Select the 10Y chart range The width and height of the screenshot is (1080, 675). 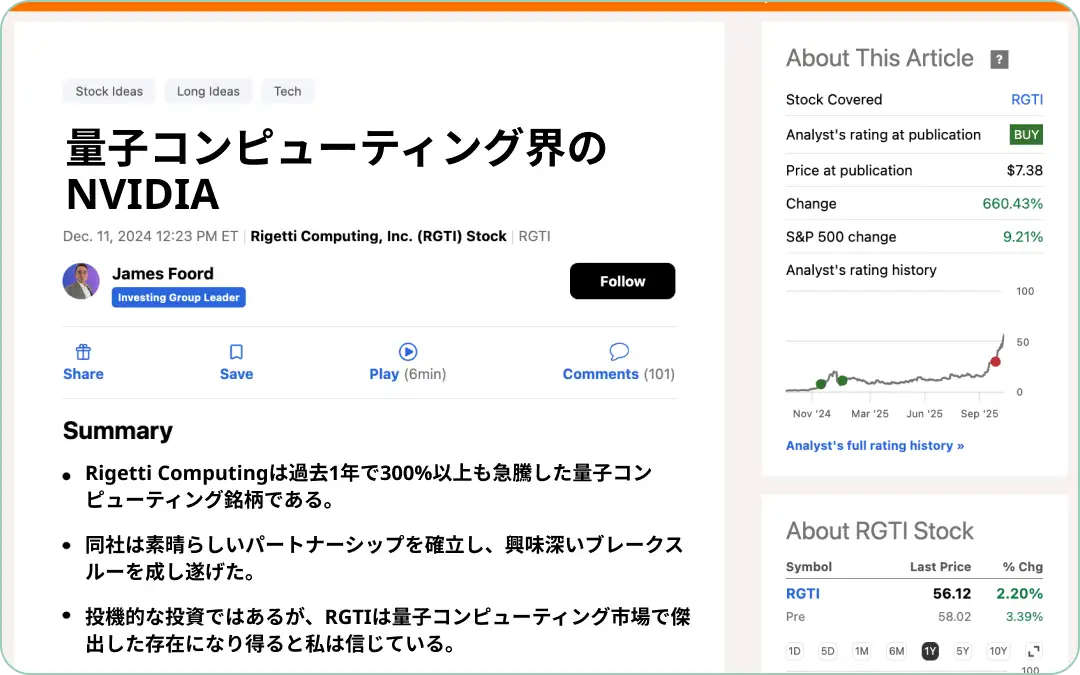[998, 651]
